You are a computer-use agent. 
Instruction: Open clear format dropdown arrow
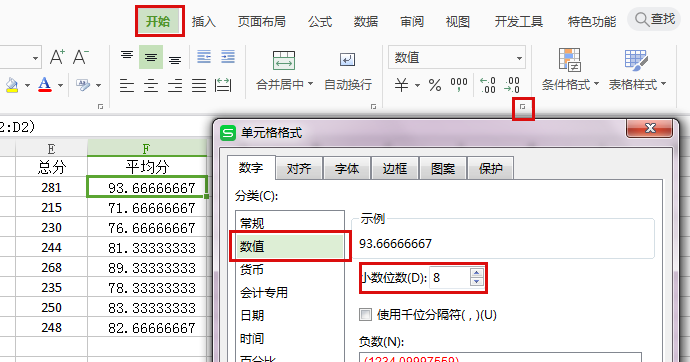click(99, 85)
